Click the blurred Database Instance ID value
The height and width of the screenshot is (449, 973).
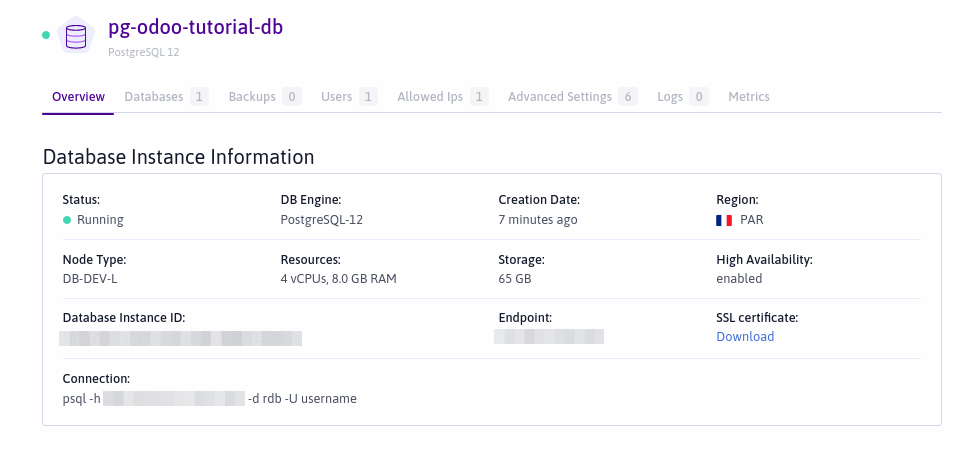[181, 338]
